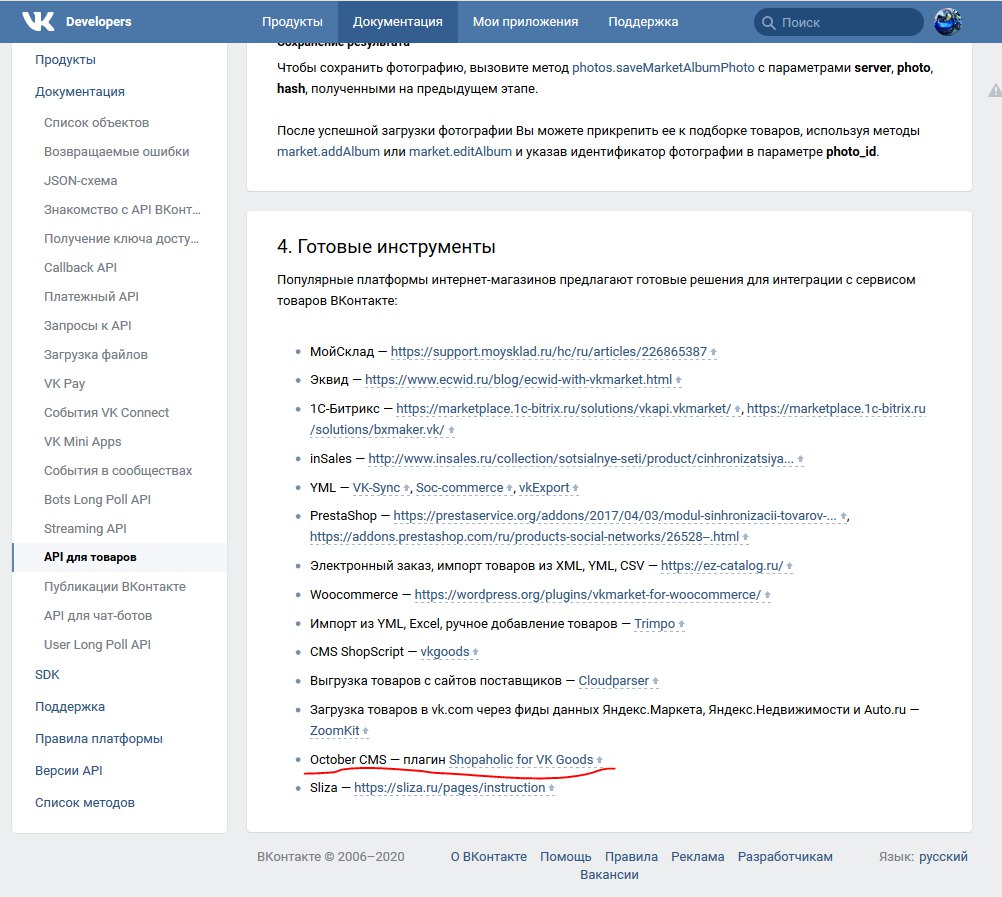Open VK-Sync link

coord(376,487)
